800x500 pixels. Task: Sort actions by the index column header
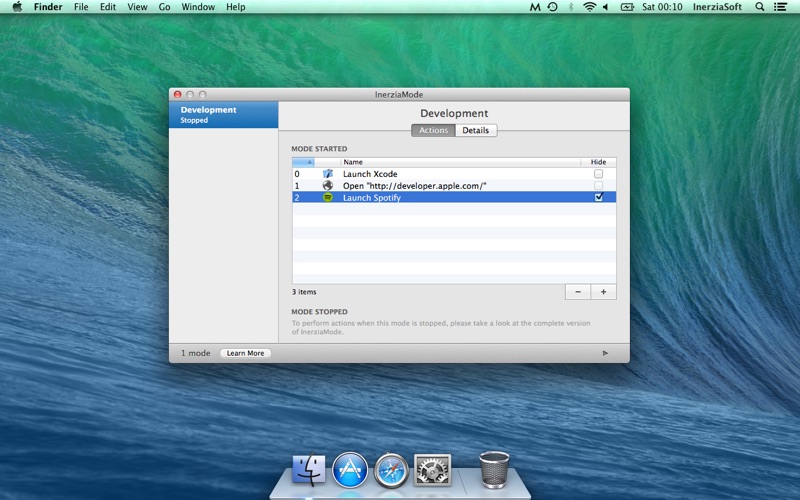tap(303, 162)
